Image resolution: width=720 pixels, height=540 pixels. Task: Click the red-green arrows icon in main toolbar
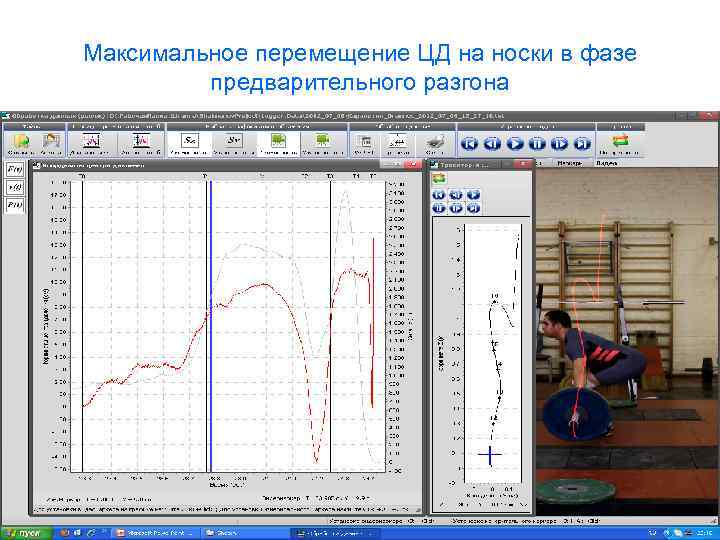(x=620, y=141)
